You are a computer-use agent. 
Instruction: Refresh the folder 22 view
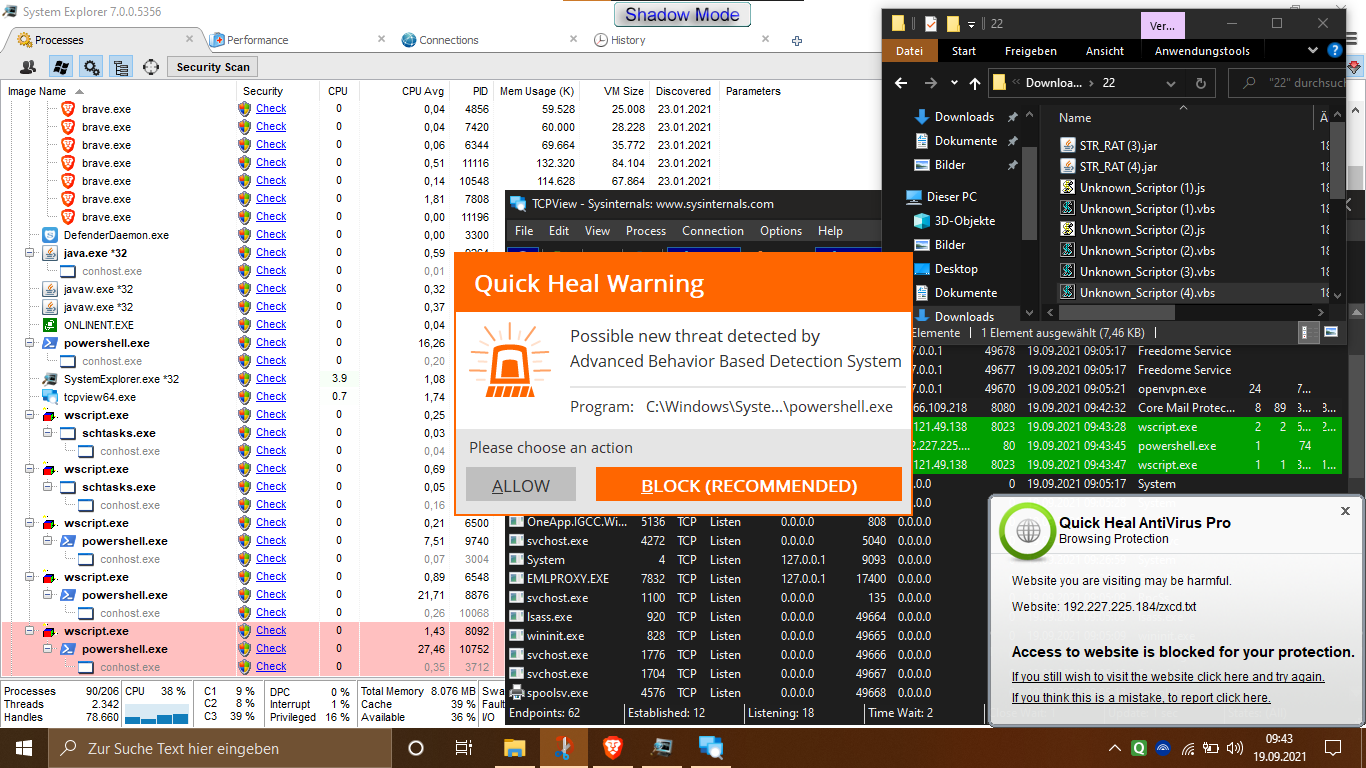(x=1200, y=83)
